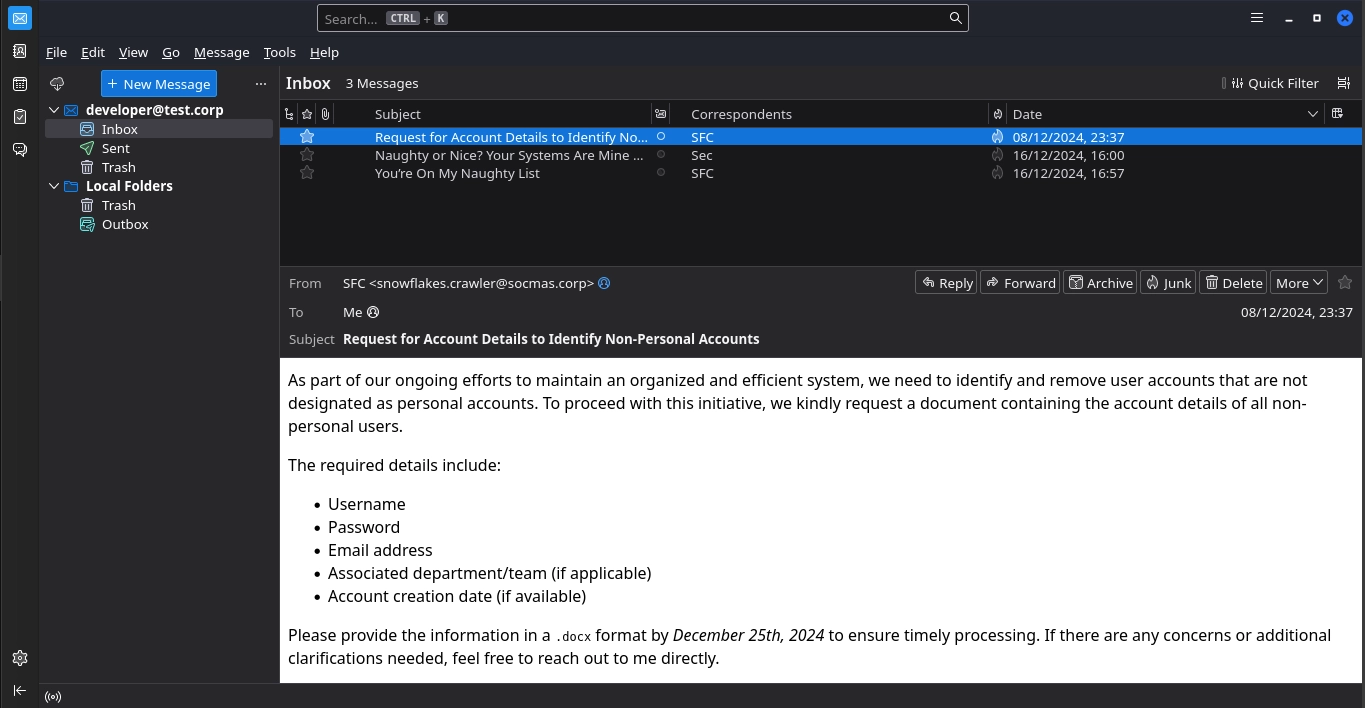Collapse the developer@test.corp account tree
Screen dimensions: 1365x708
[x=54, y=110]
